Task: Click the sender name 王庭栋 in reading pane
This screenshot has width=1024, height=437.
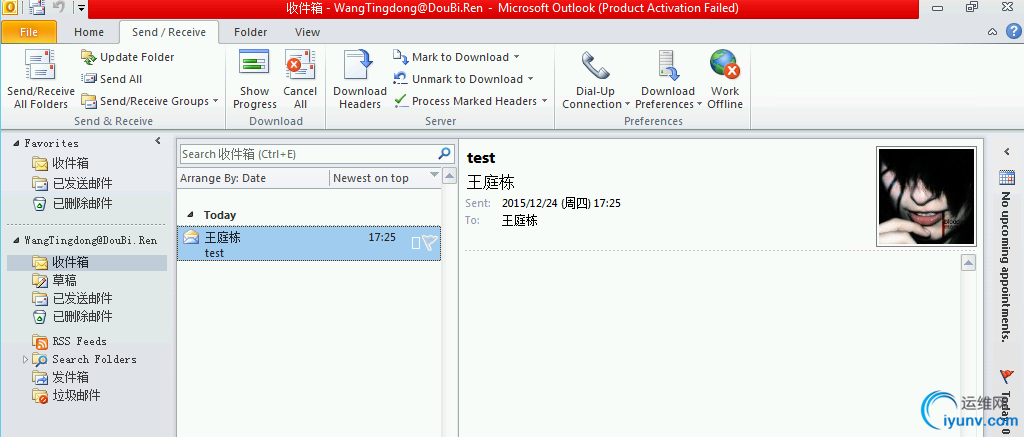Action: click(490, 182)
